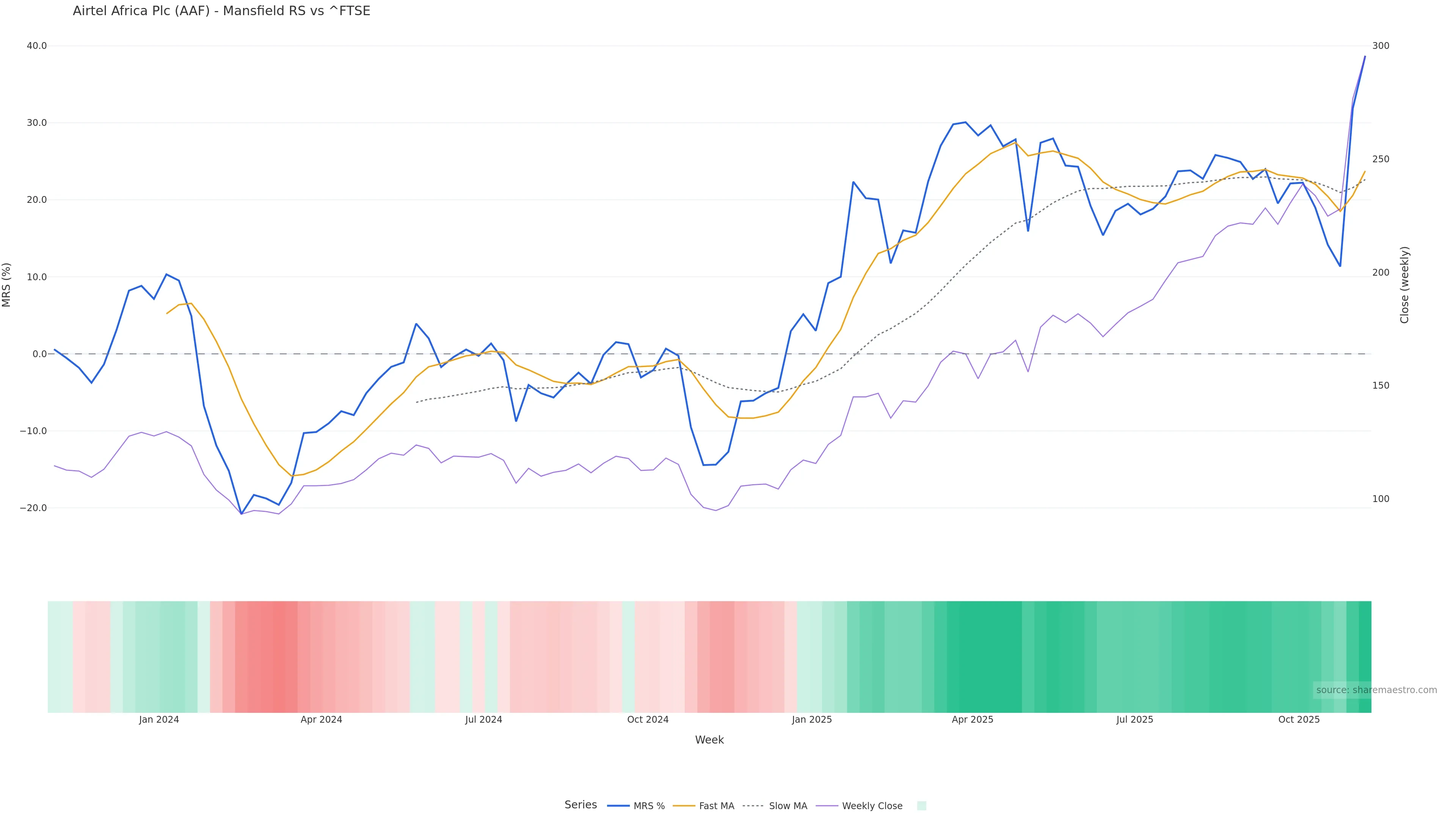The height and width of the screenshot is (819, 1456).
Task: Open the sharemaestro.com source link
Action: coord(1376,690)
